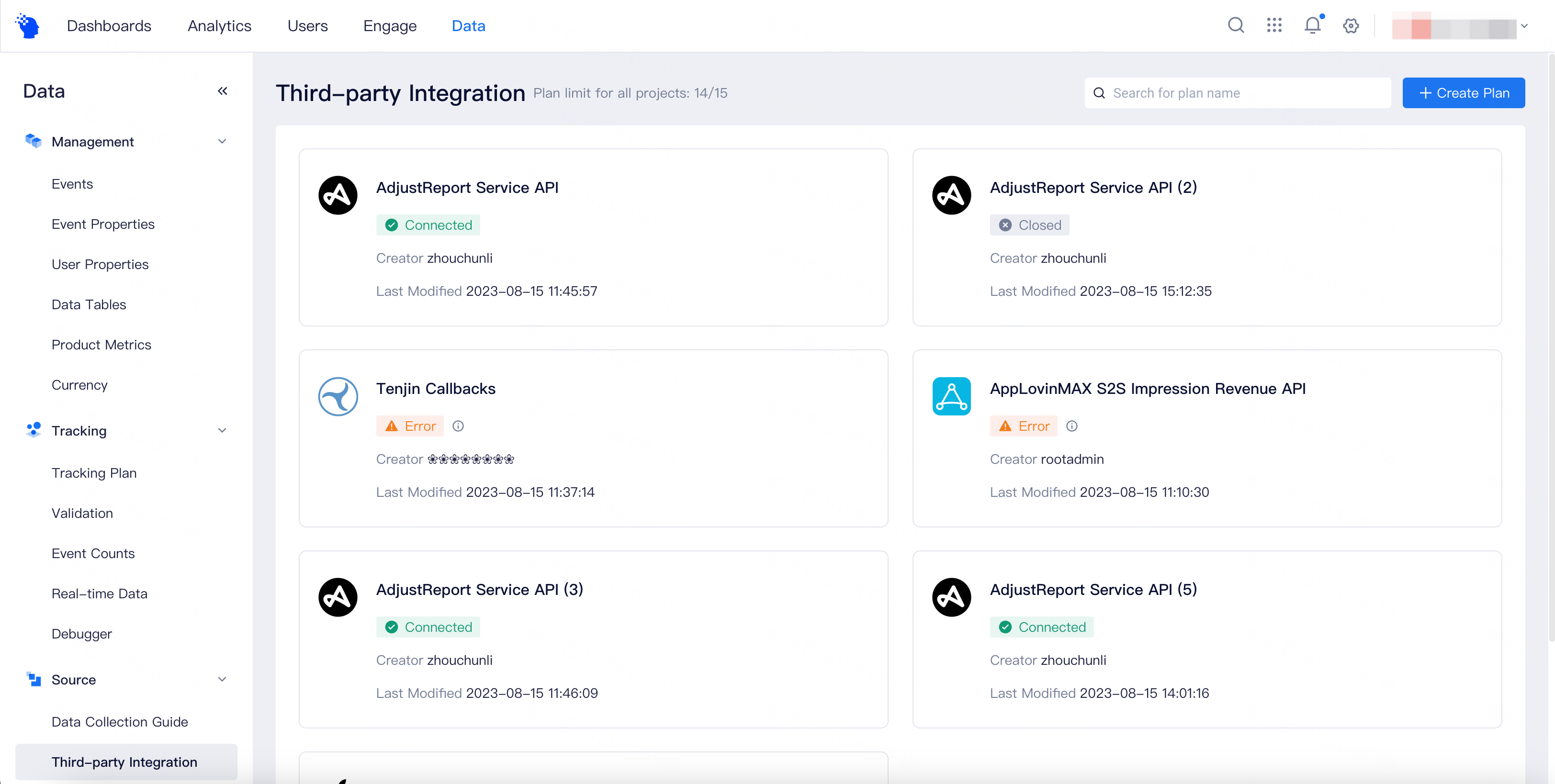Image resolution: width=1555 pixels, height=784 pixels.
Task: Open the error info icon beside Tenjin Callbacks status
Action: tap(458, 426)
